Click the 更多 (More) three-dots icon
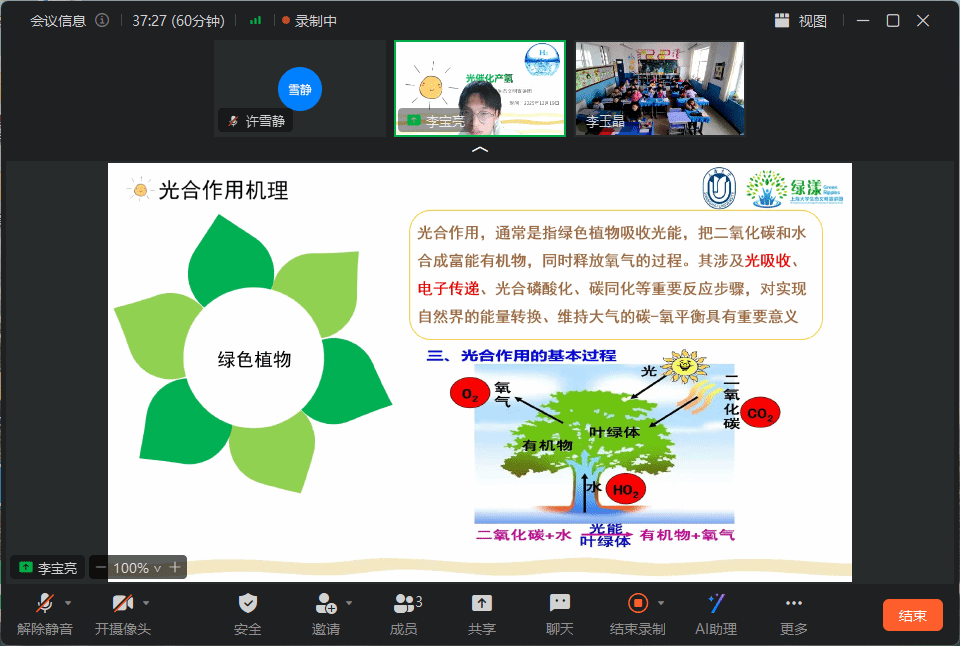Screen dimensions: 960x646 (x=793, y=603)
